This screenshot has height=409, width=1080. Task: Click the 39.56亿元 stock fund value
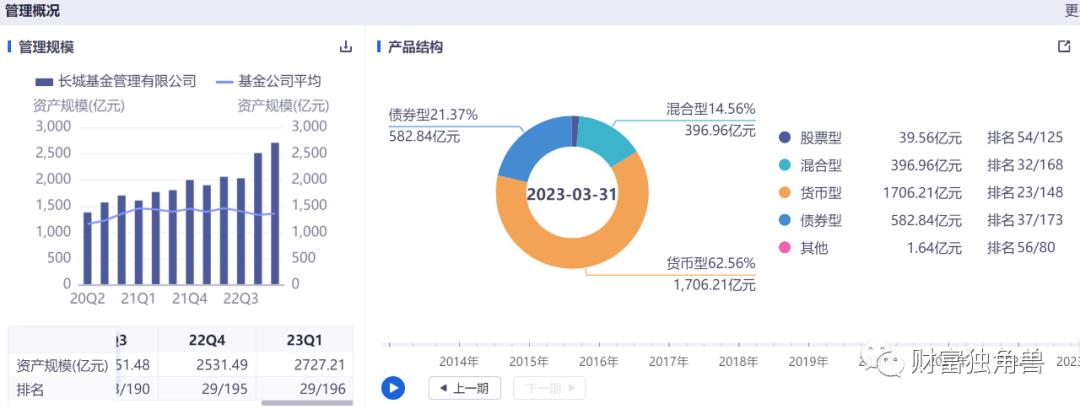[930, 138]
